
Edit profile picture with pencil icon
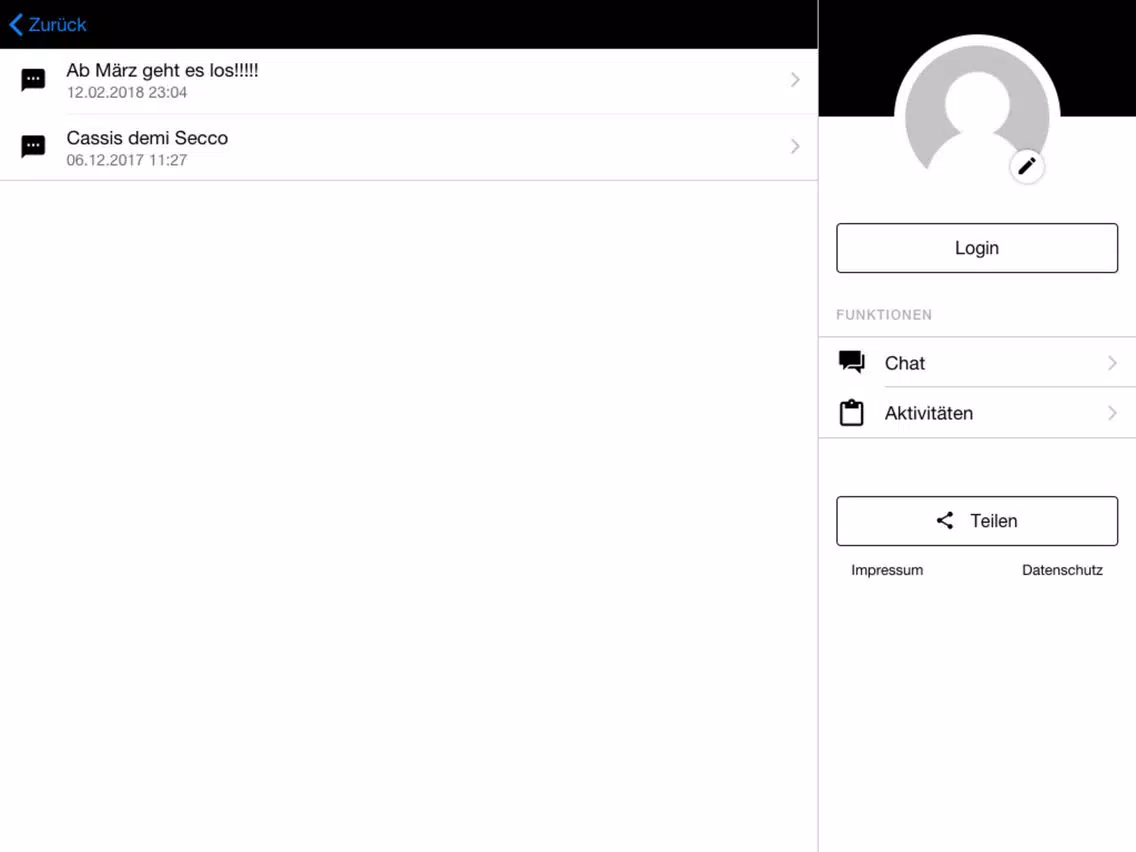click(x=1027, y=167)
